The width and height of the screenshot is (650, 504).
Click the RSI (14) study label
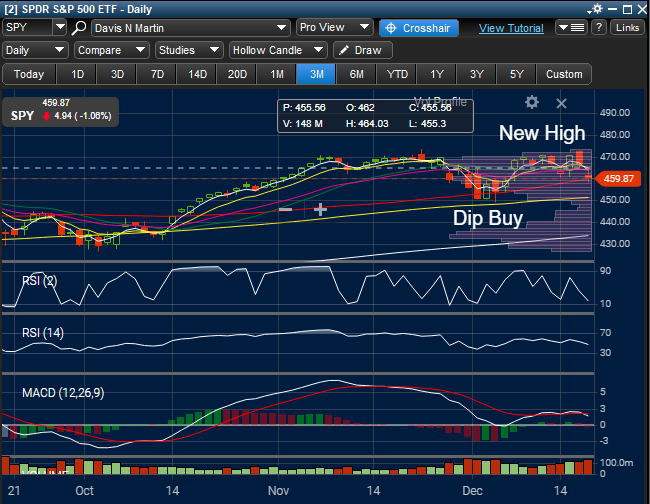point(43,332)
